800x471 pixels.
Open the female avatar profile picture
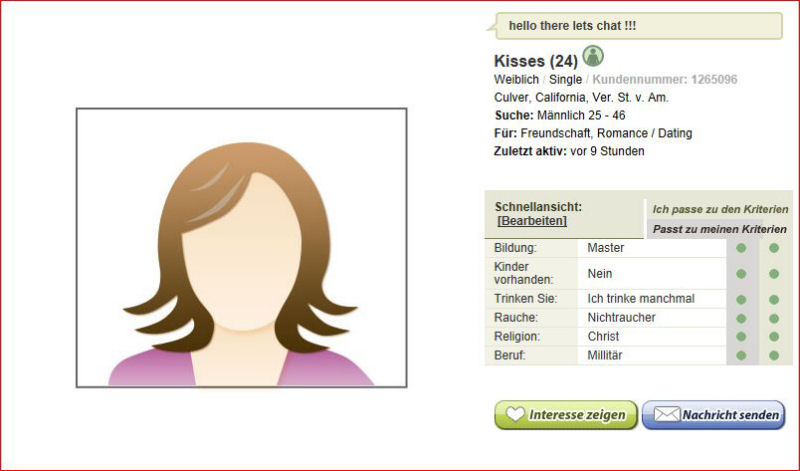click(x=241, y=247)
